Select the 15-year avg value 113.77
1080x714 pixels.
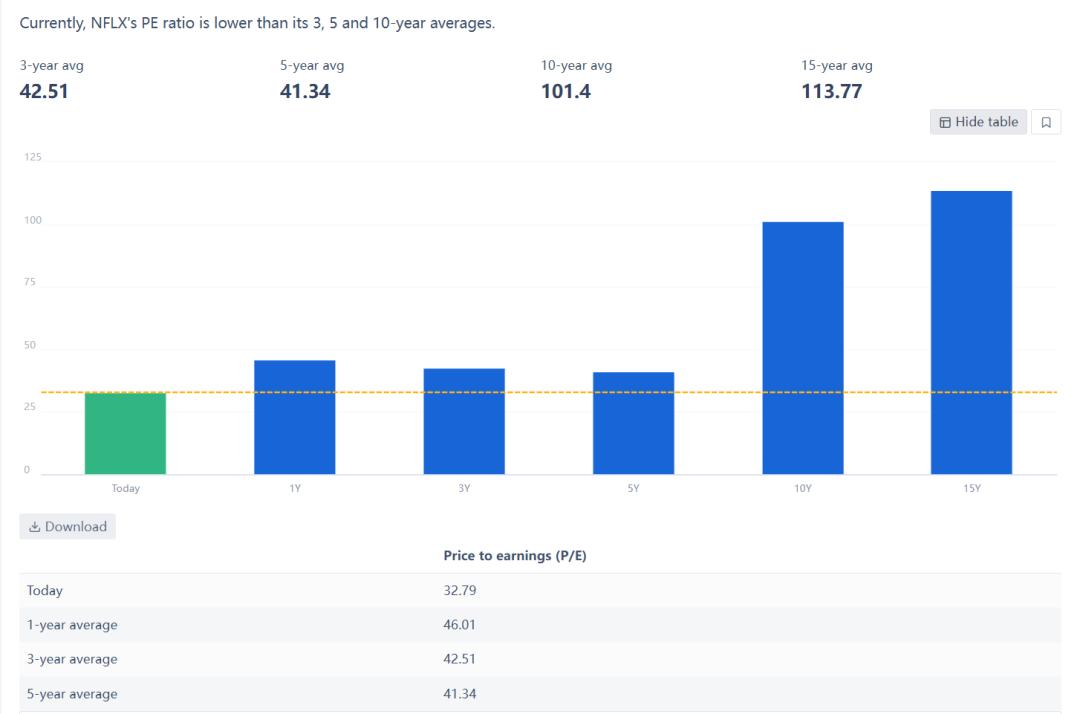[831, 92]
